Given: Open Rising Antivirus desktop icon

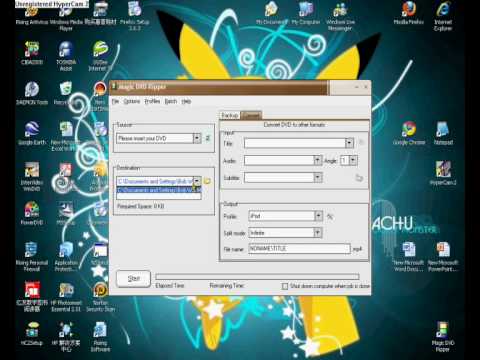Looking at the screenshot, I should pos(32,13).
